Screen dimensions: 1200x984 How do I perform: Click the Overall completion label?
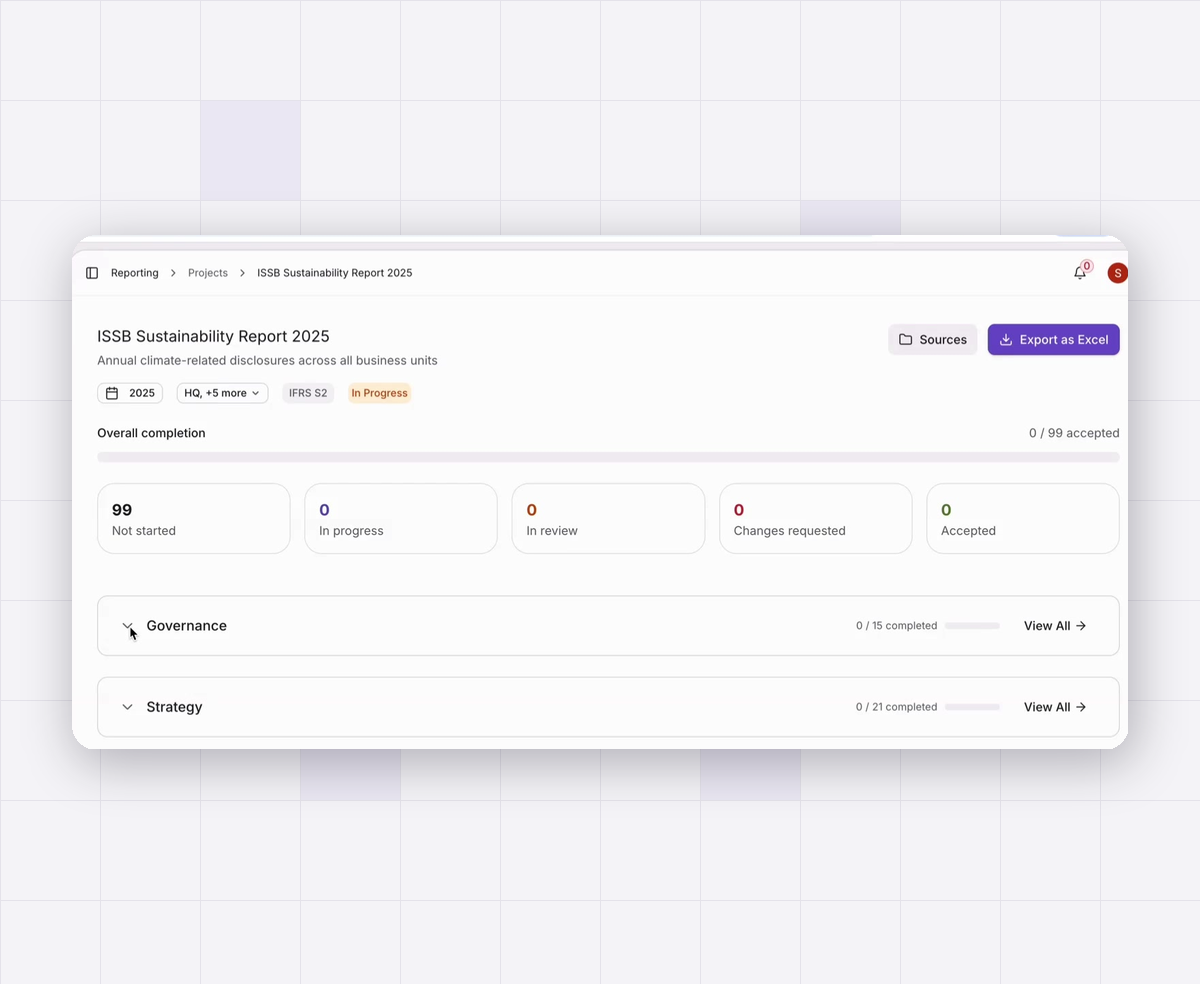[x=151, y=433]
